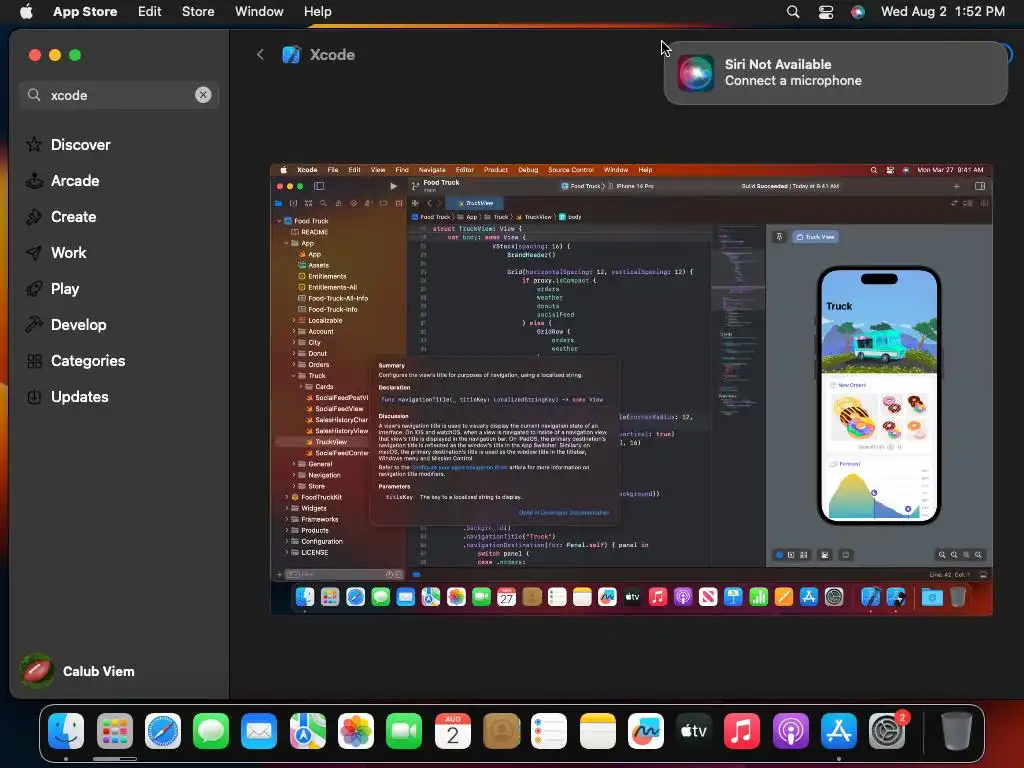Open Calendar from the Dock
Viewport: 1024px width, 768px height.
point(453,731)
